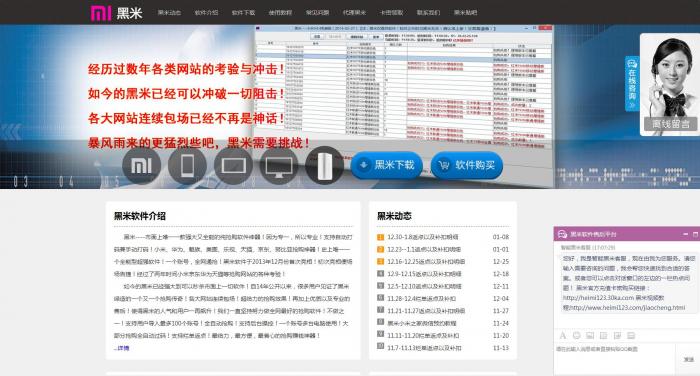Open the seventh navigation item after 代理黑米
The width and height of the screenshot is (700, 376).
tap(392, 13)
